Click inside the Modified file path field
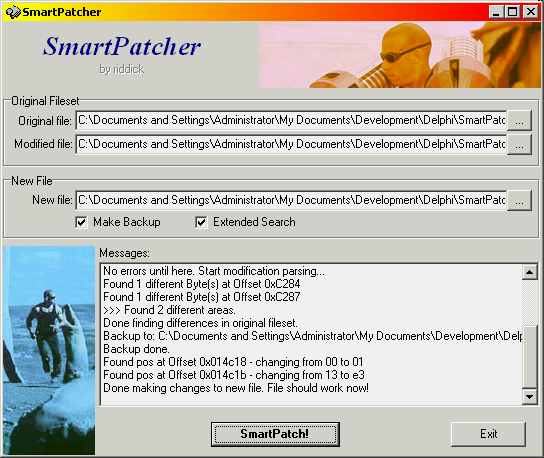Image resolution: width=544 pixels, height=458 pixels. (291, 144)
